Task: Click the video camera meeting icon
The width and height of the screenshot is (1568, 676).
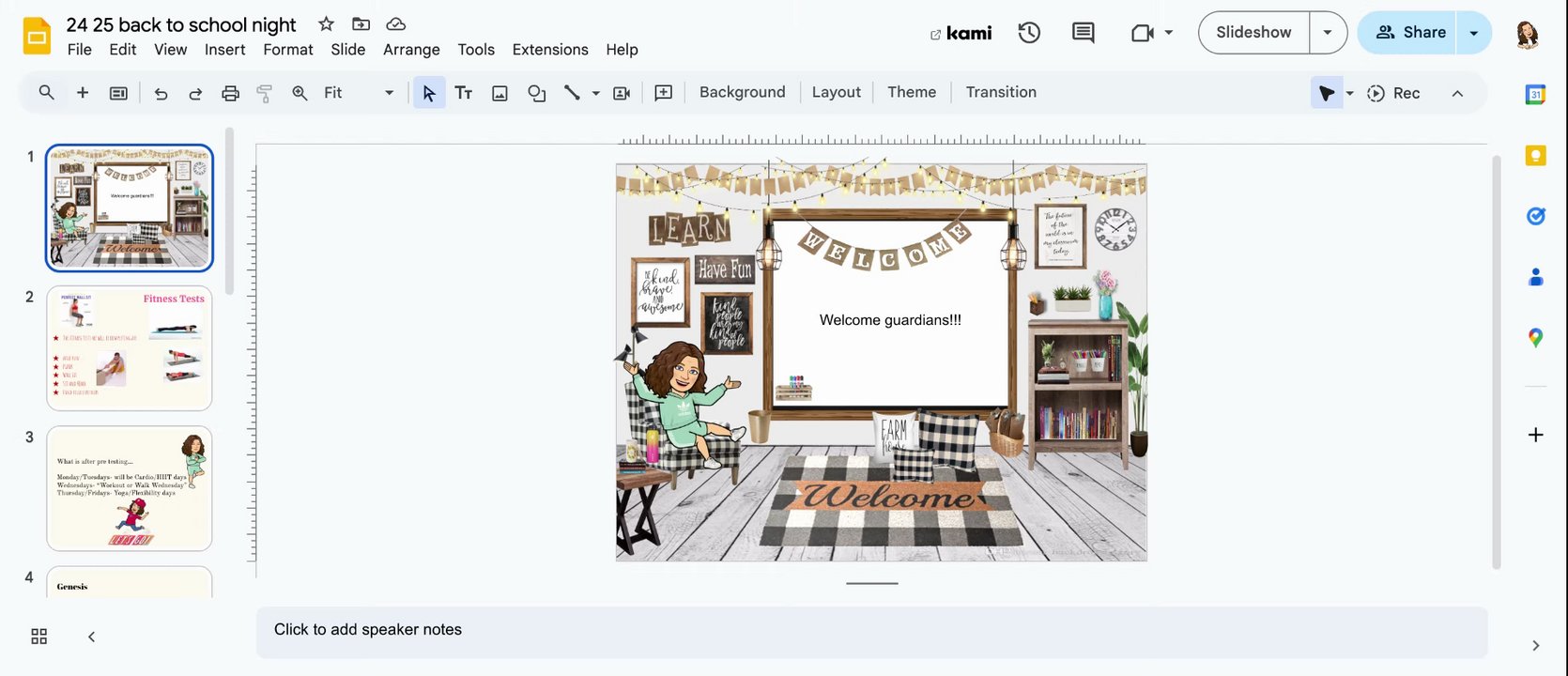Action: pyautogui.click(x=1142, y=33)
